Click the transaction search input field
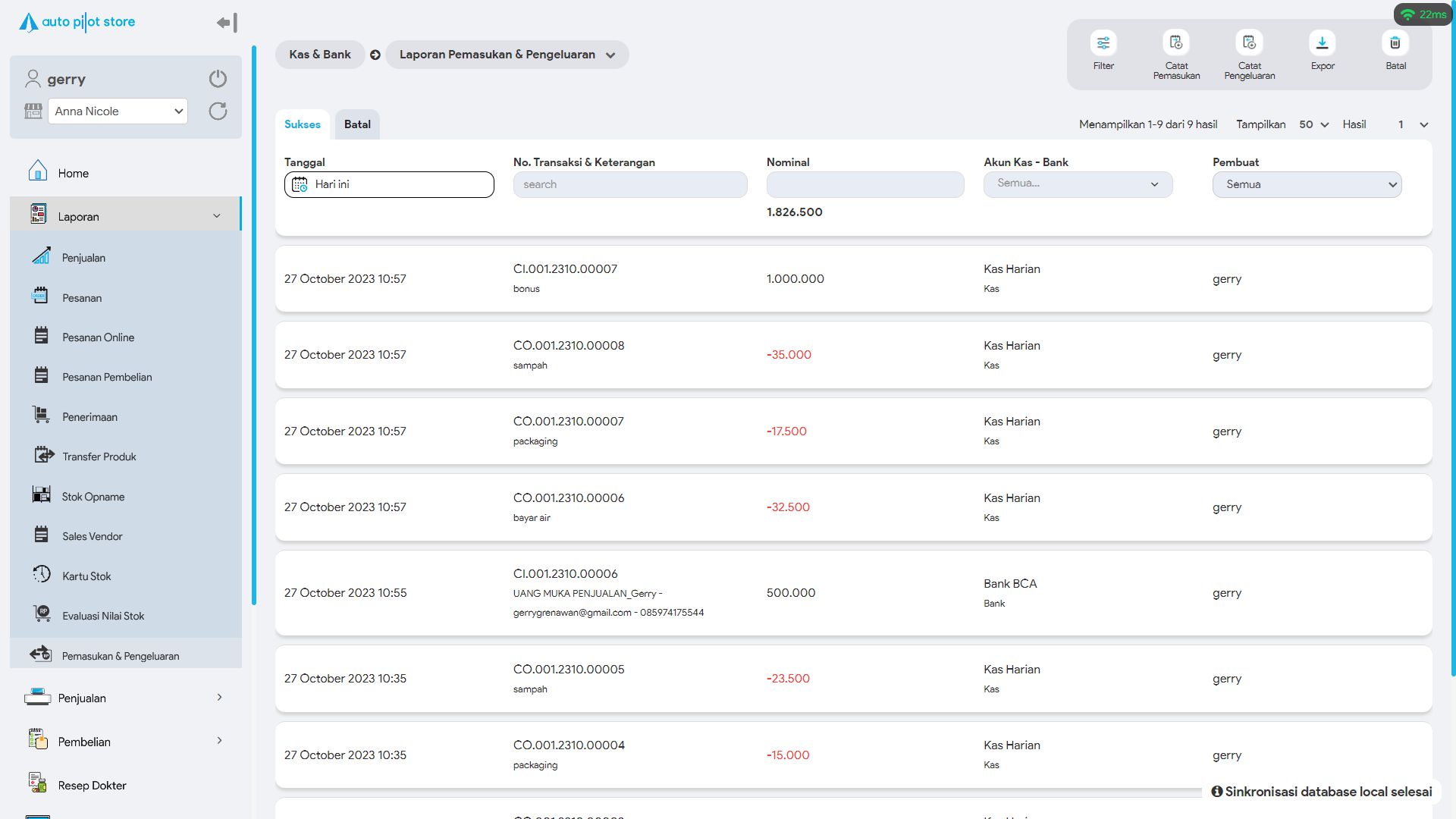 (629, 184)
